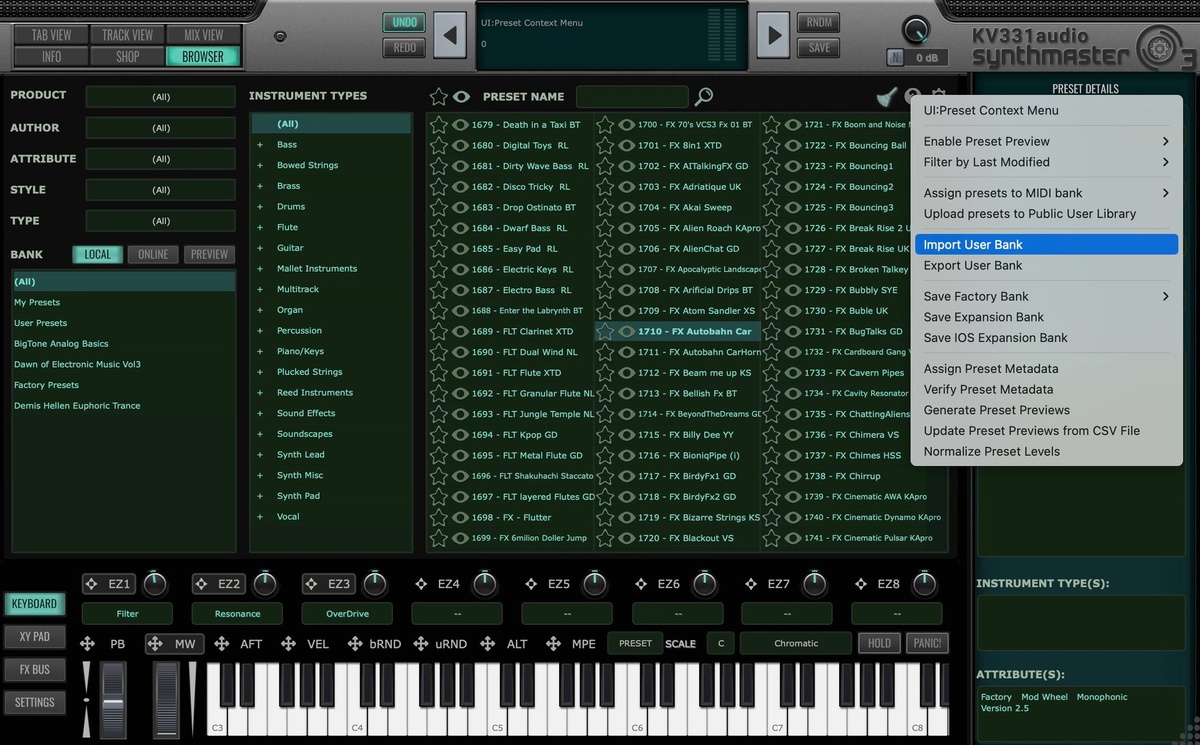
Task: Click the next preset right arrow
Action: (773, 36)
